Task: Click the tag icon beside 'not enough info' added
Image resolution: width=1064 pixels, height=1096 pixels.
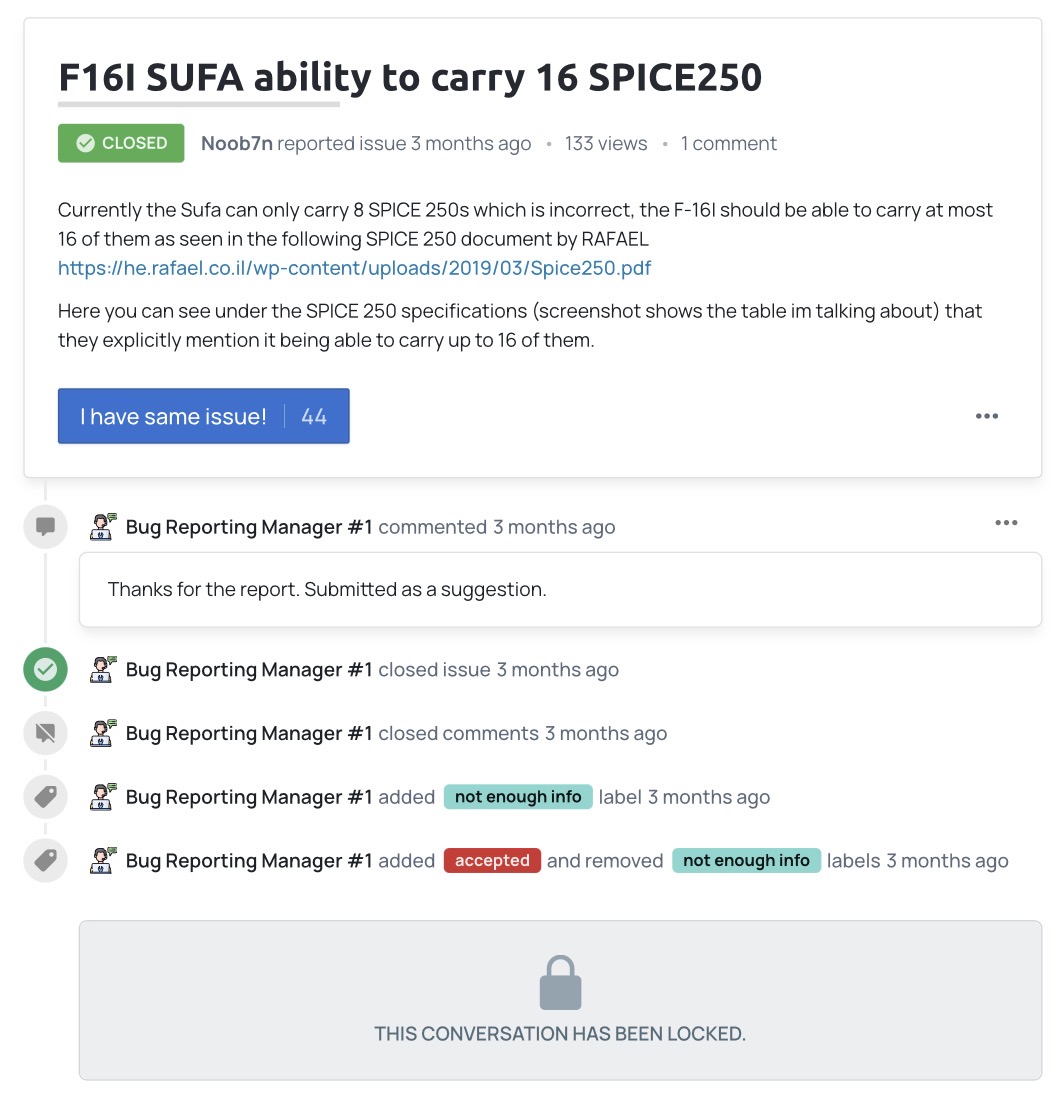Action: coord(45,797)
